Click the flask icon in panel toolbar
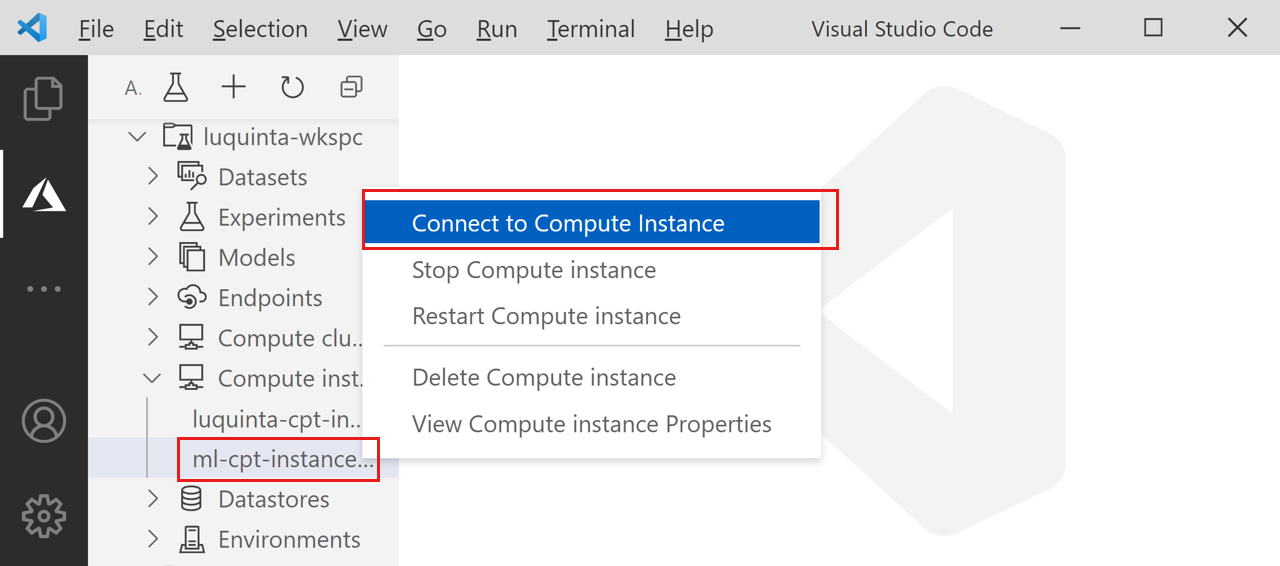 click(176, 87)
